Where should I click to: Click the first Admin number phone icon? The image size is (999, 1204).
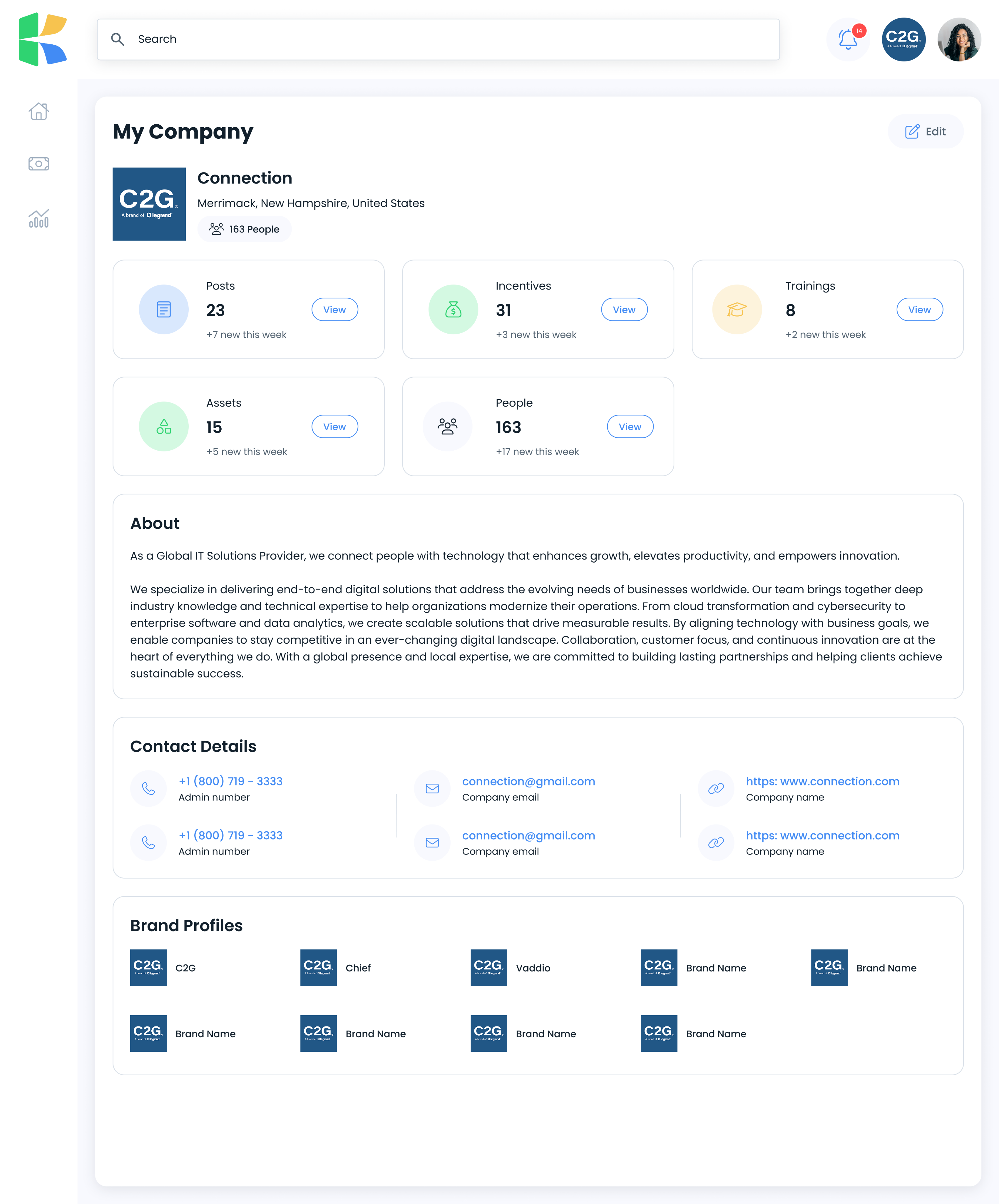coord(148,789)
